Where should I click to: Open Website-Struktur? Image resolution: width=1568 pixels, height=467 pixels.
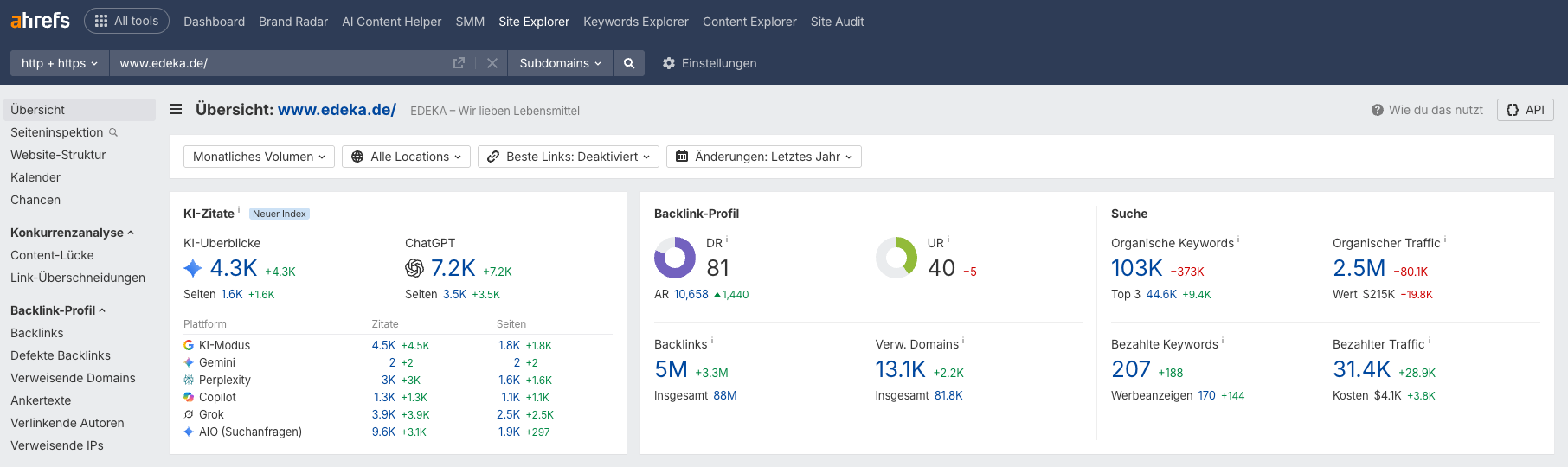point(58,155)
